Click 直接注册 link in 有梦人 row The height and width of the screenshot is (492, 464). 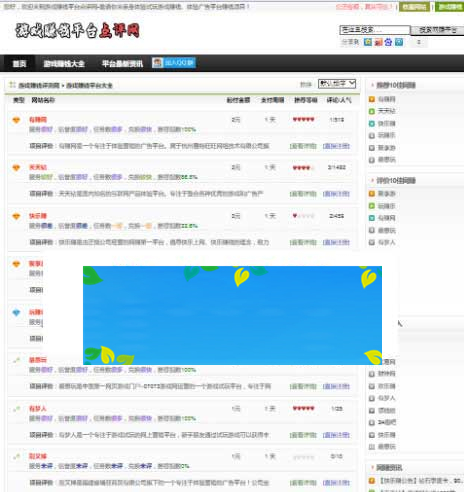pyautogui.click(x=336, y=435)
